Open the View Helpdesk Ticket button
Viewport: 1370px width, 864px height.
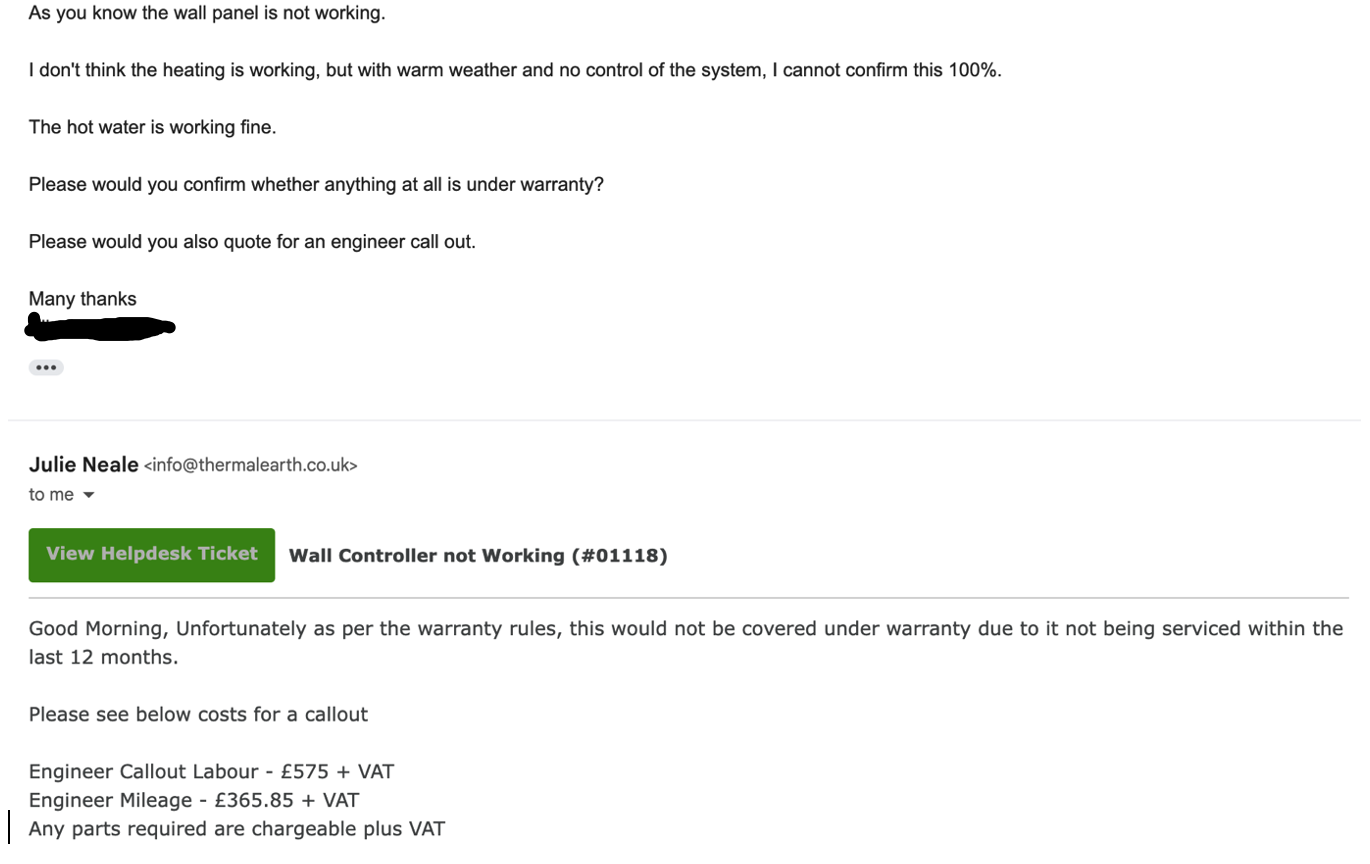152,555
